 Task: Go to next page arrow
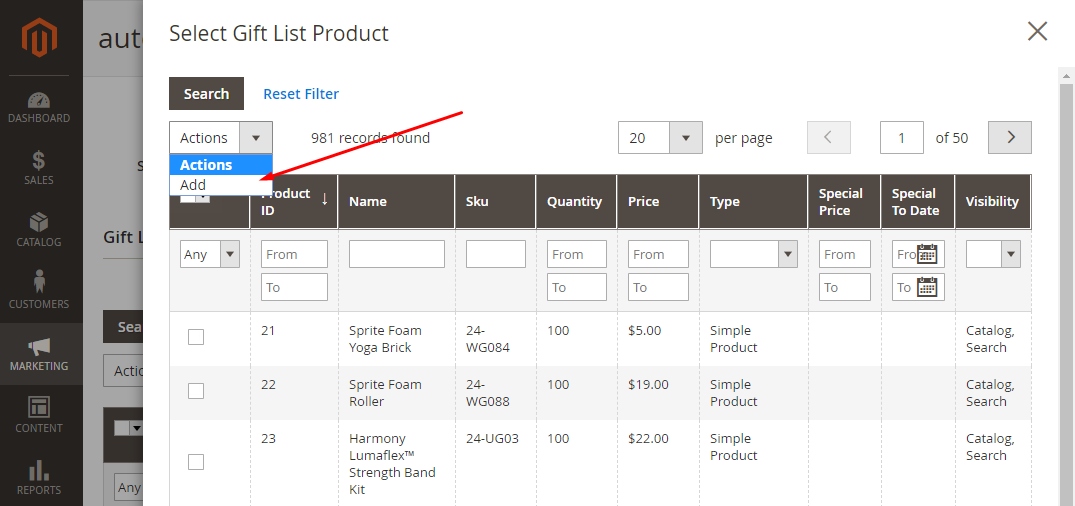point(1010,138)
